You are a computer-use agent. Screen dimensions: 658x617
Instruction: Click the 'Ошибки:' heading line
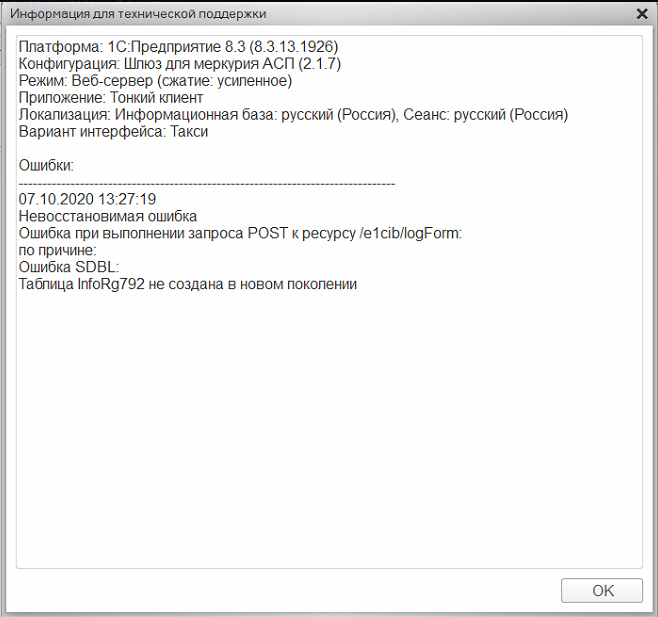pyautogui.click(x=46, y=165)
